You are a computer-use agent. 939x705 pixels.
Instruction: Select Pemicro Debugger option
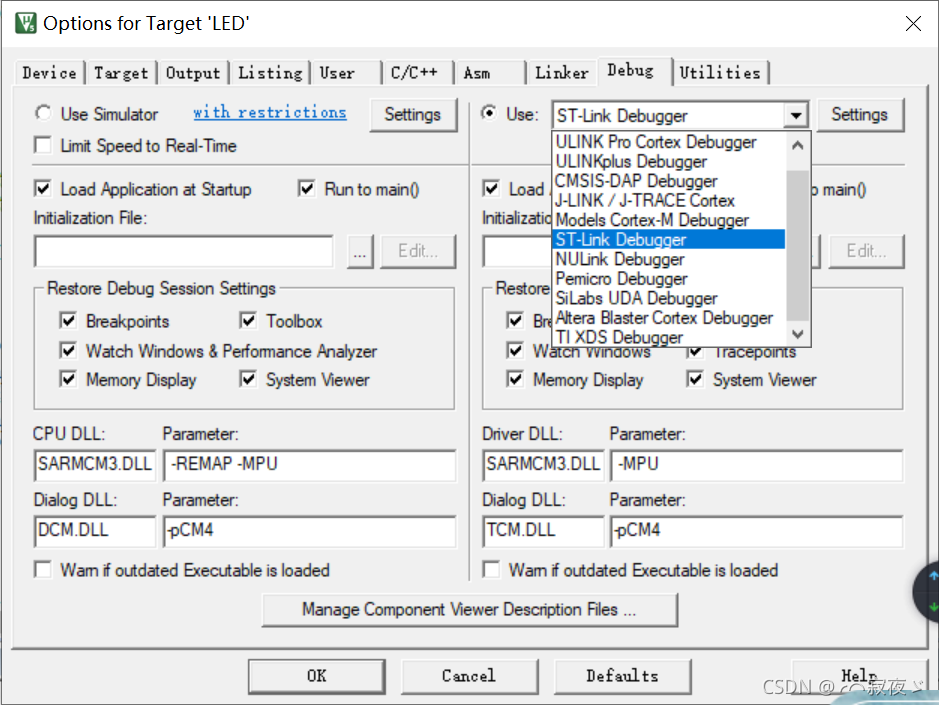pyautogui.click(x=668, y=279)
